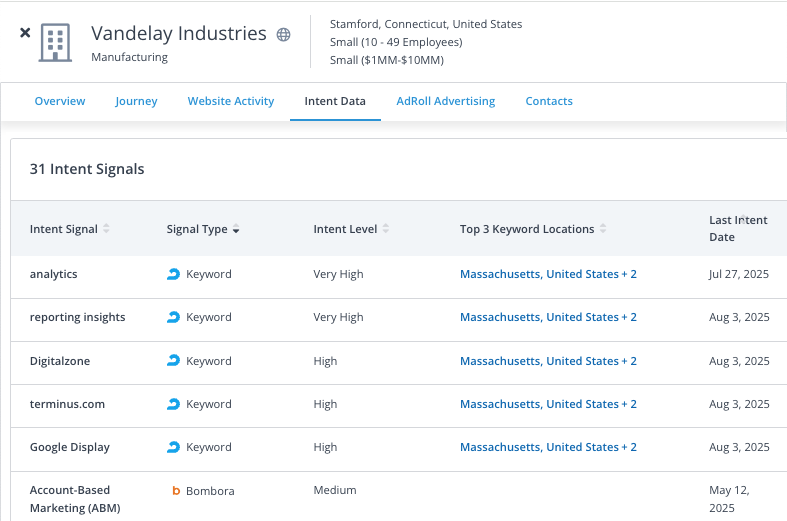Click the keyword icon for terminus.com
This screenshot has height=521, width=787.
(174, 404)
